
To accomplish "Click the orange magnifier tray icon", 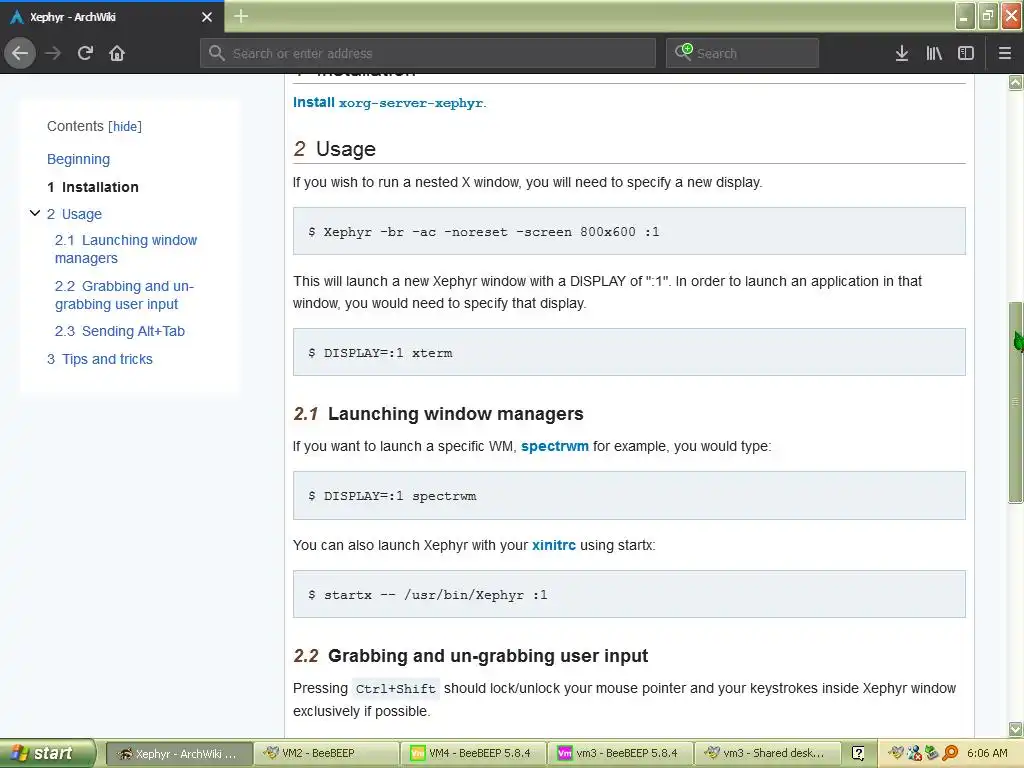I will (950, 753).
